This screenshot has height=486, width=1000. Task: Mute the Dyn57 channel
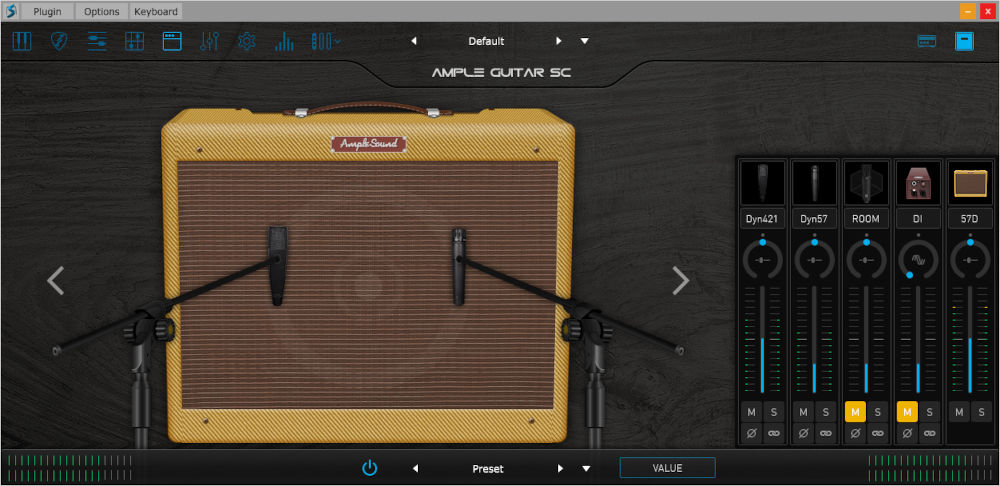click(x=804, y=412)
